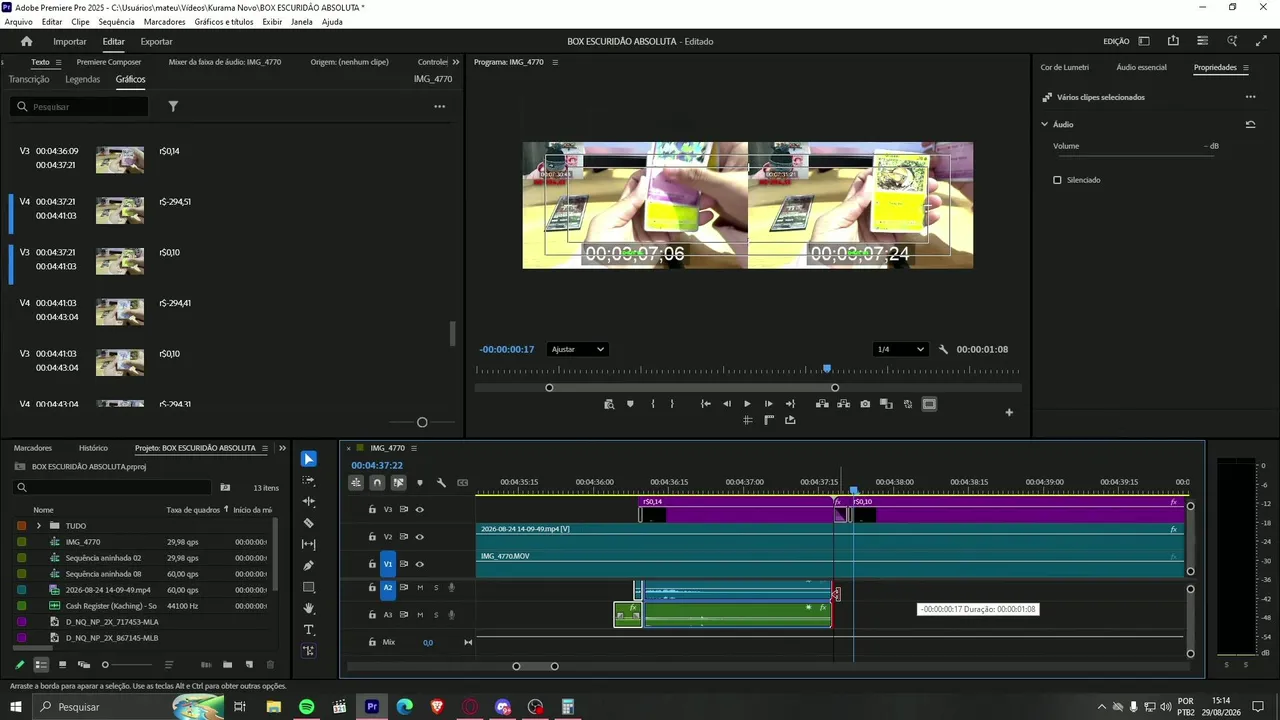Viewport: 1280px width, 720px height.
Task: Select the Hand tool
Action: (x=309, y=608)
